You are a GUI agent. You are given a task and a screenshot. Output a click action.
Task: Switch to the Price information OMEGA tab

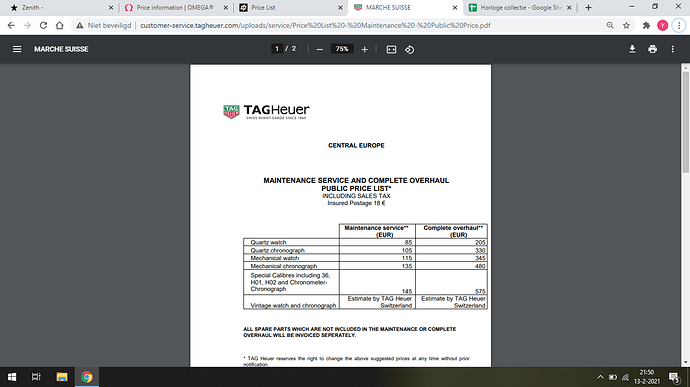[175, 7]
